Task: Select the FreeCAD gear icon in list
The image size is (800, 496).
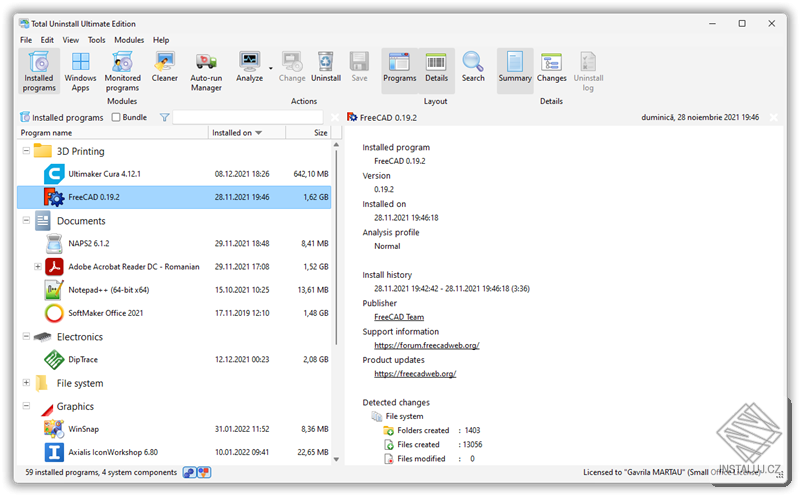Action: [54, 197]
